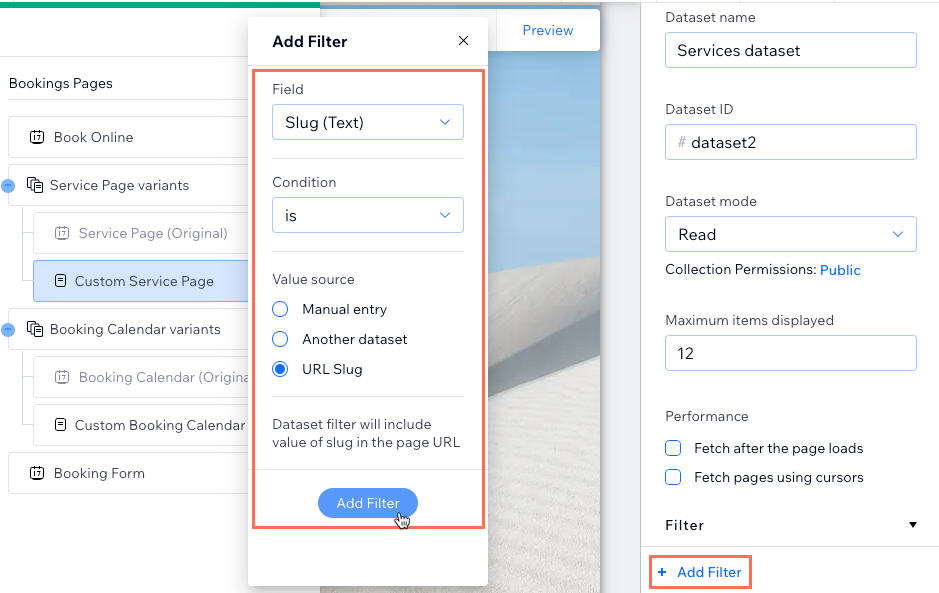Open the Field dropdown showing Slug (Text)

tap(368, 122)
